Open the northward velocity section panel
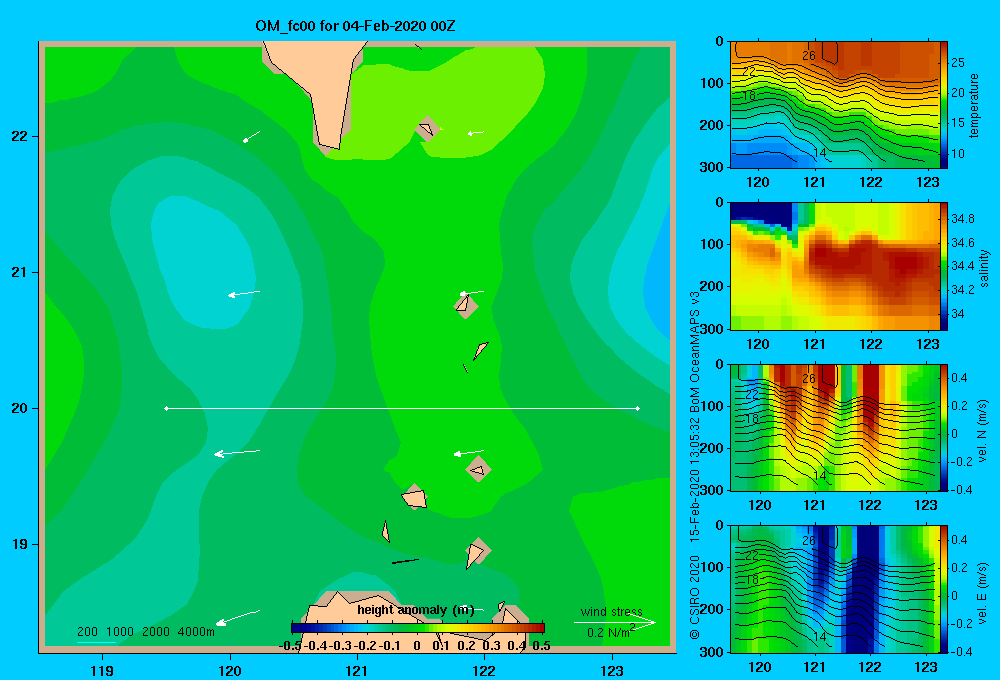Image resolution: width=1000 pixels, height=680 pixels. tap(835, 427)
